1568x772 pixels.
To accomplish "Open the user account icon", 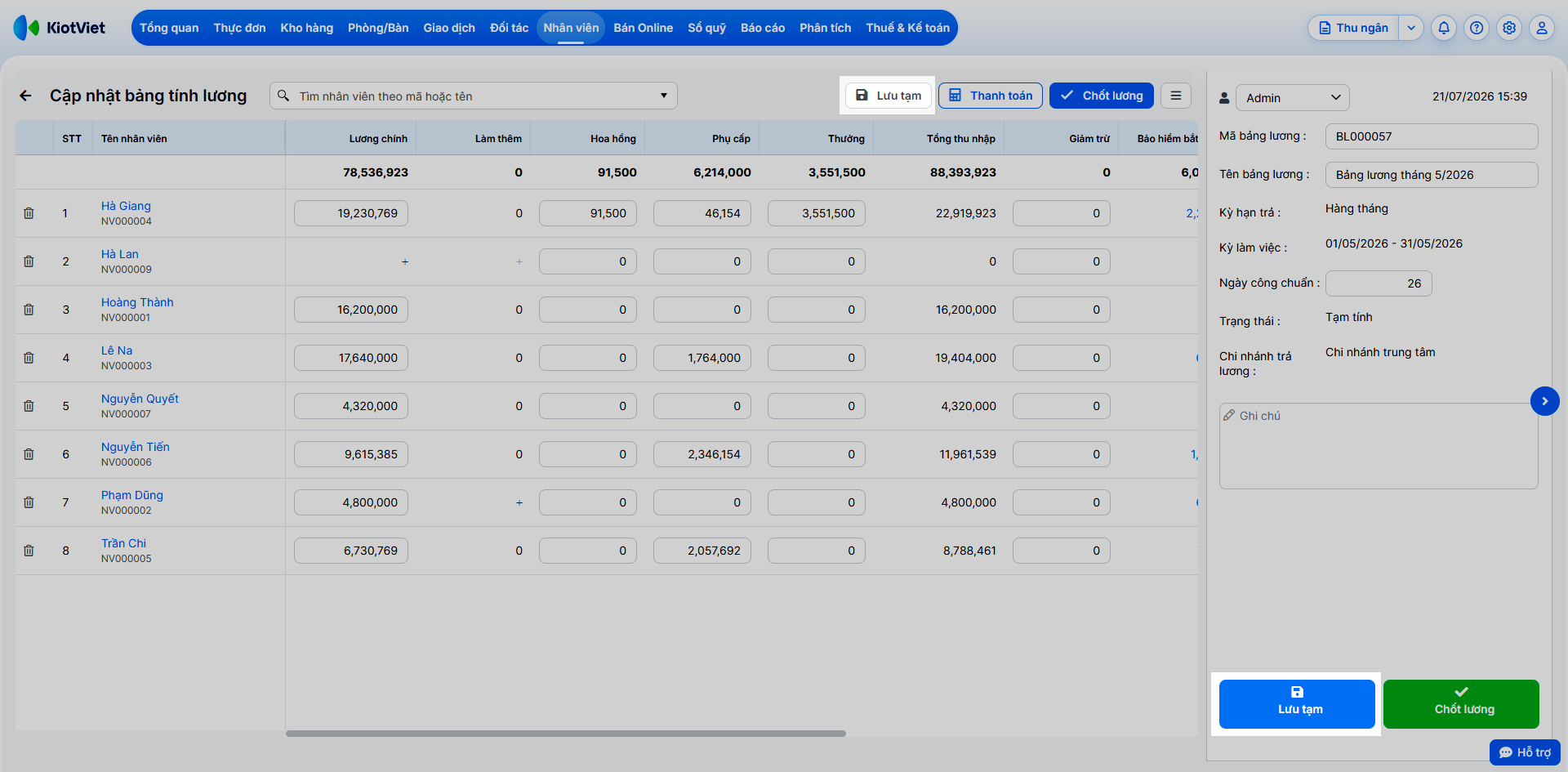I will 1542,28.
